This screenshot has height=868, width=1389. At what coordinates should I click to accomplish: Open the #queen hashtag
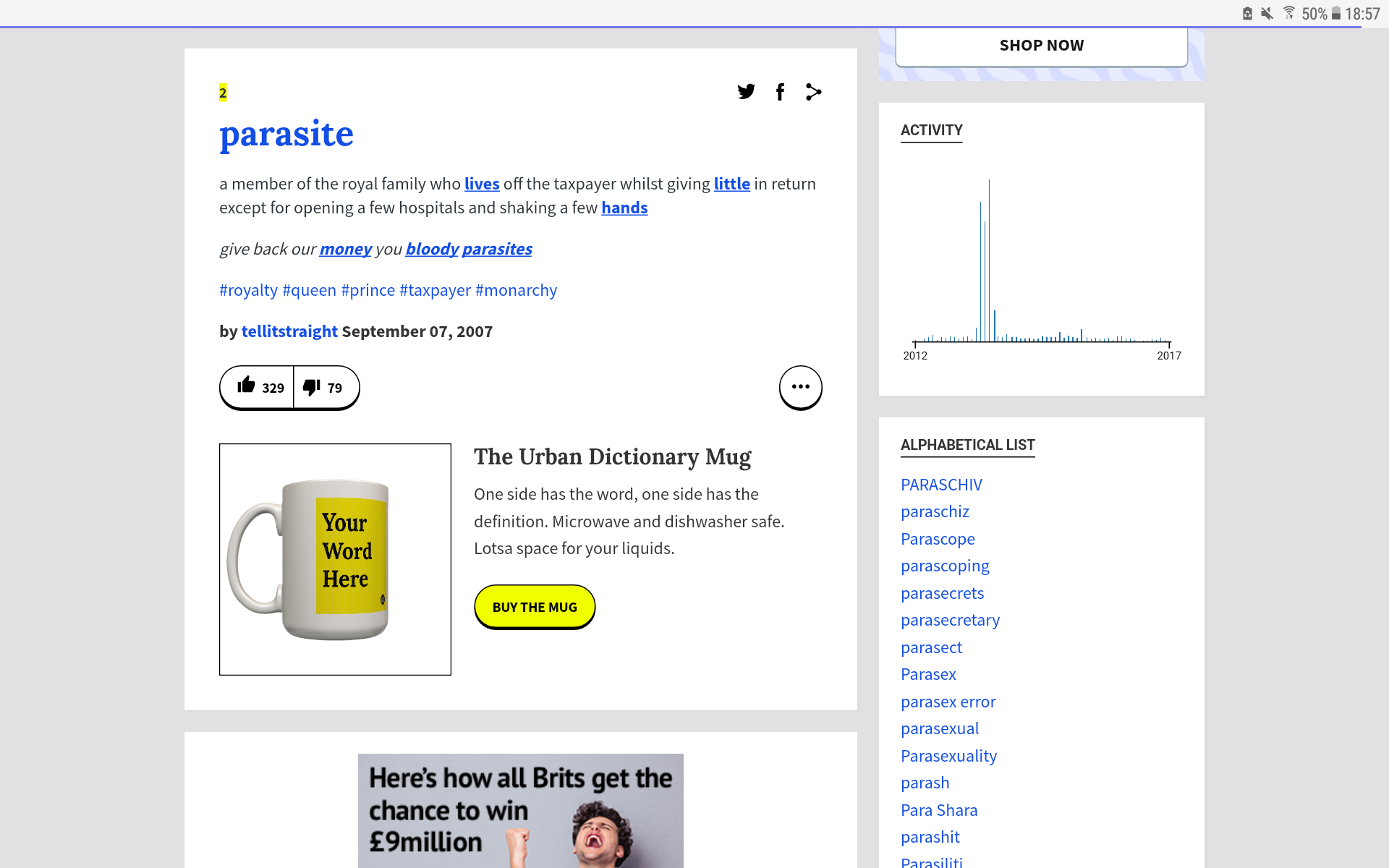pos(309,290)
